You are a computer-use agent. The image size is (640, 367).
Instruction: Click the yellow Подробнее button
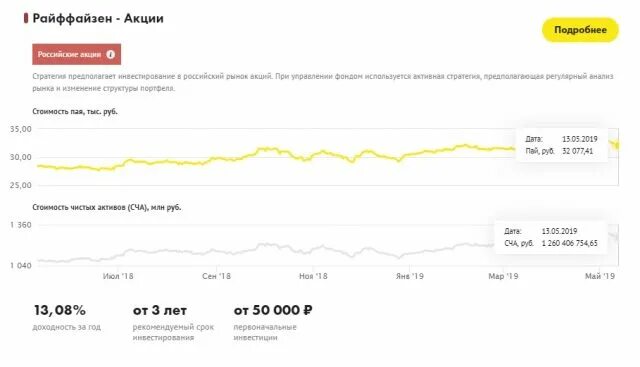(x=580, y=30)
